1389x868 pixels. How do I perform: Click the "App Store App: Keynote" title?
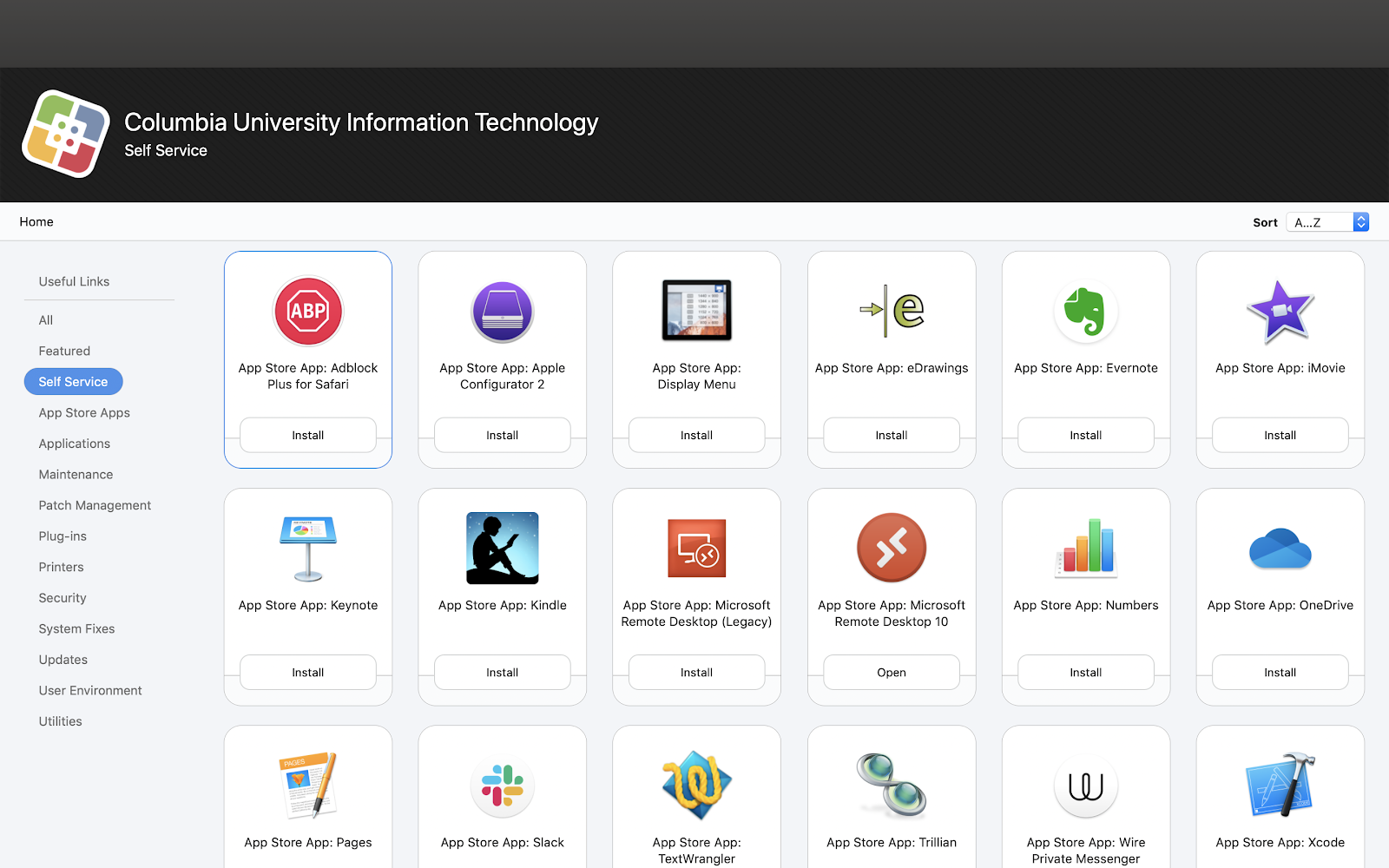308,605
